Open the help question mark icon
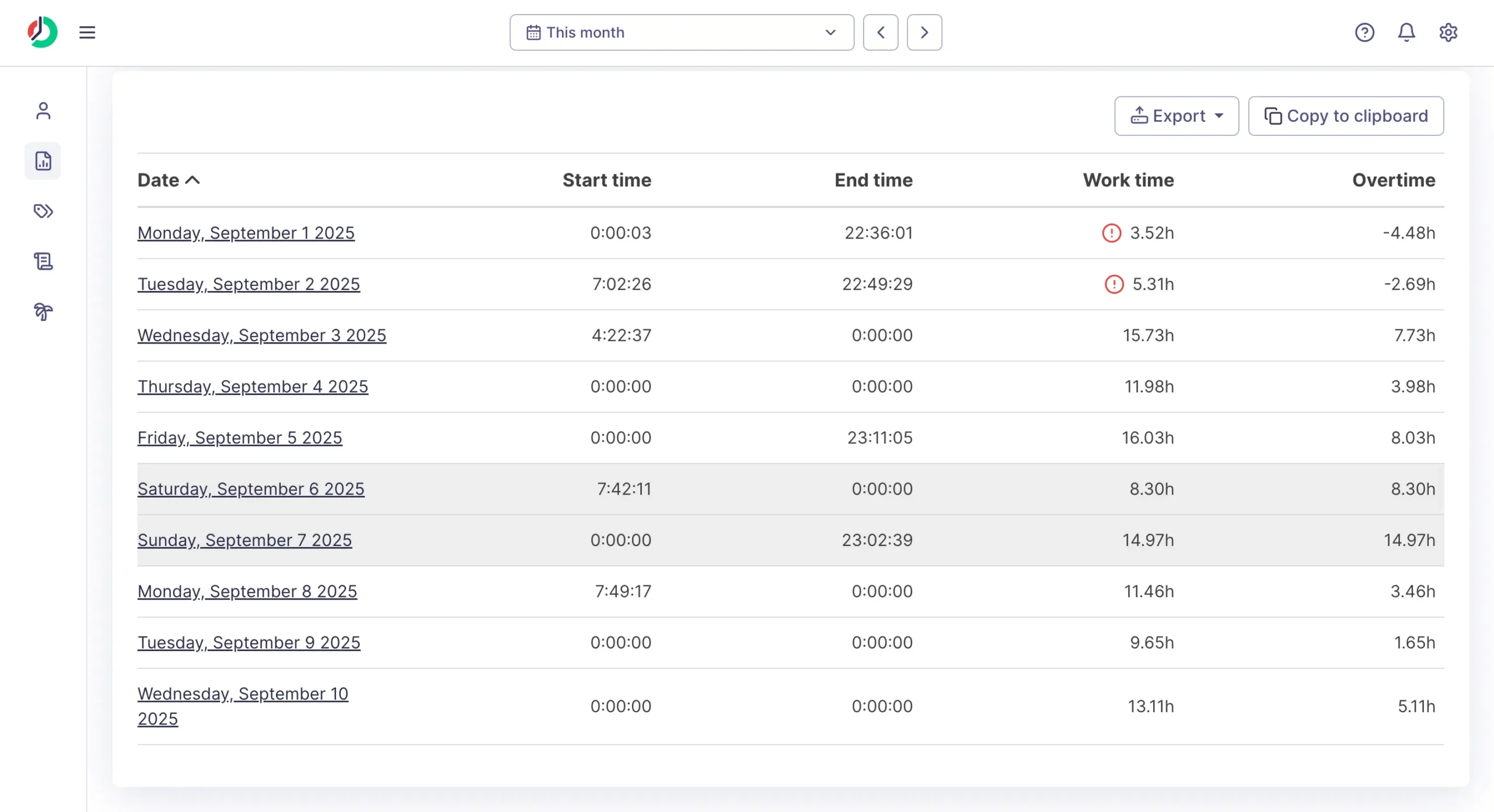This screenshot has height=812, width=1494. [x=1364, y=32]
